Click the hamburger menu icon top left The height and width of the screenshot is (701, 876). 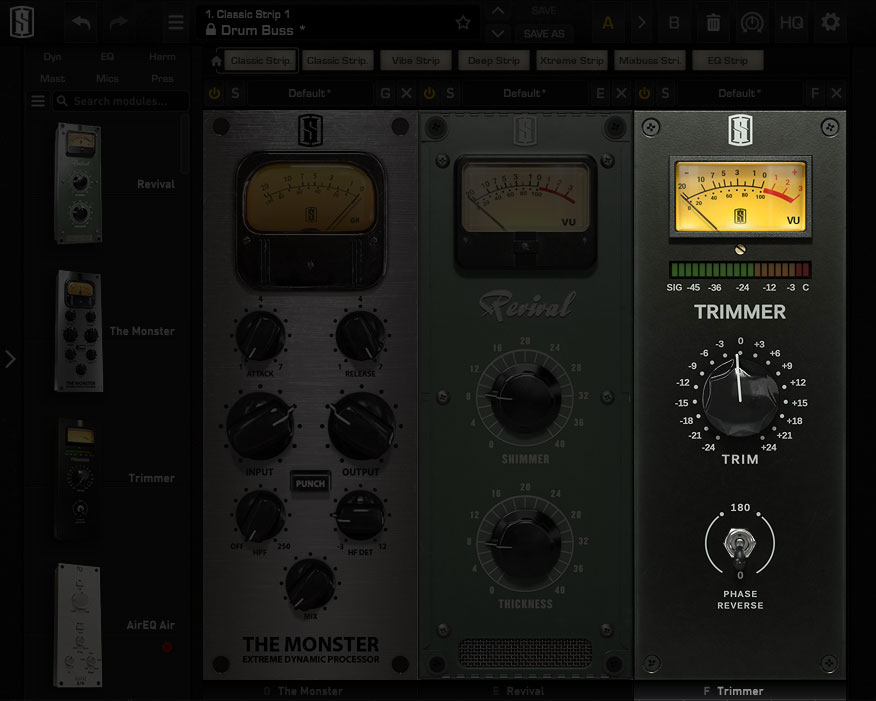[175, 22]
